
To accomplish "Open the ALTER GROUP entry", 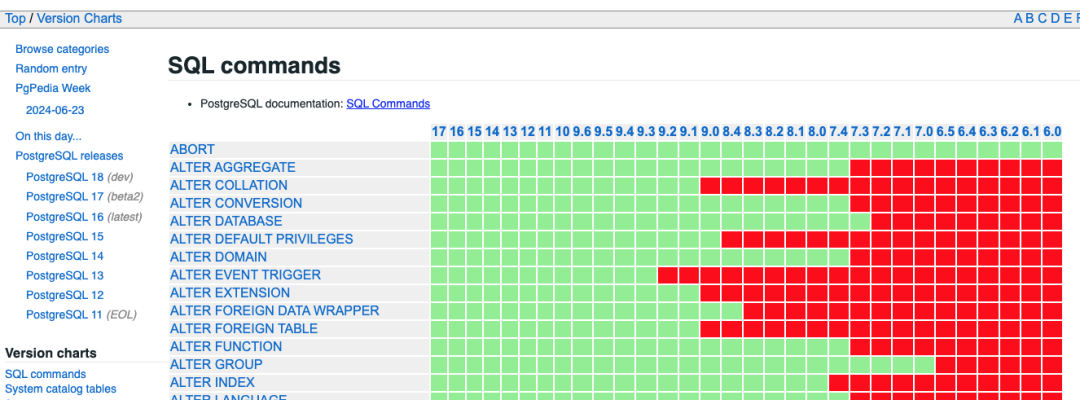I will (x=216, y=364).
